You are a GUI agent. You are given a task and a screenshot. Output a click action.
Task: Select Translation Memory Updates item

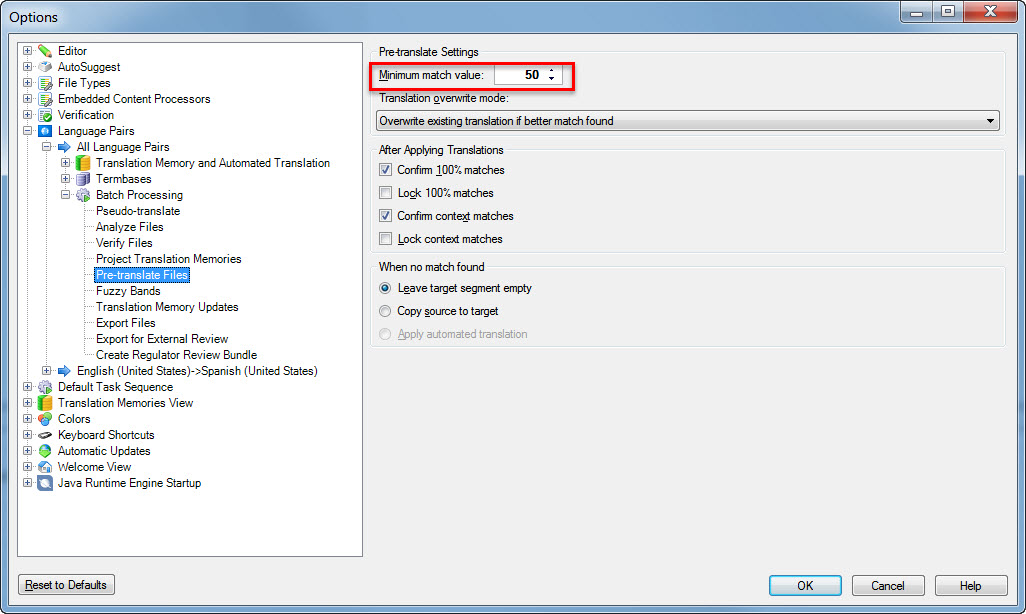pyautogui.click(x=167, y=307)
